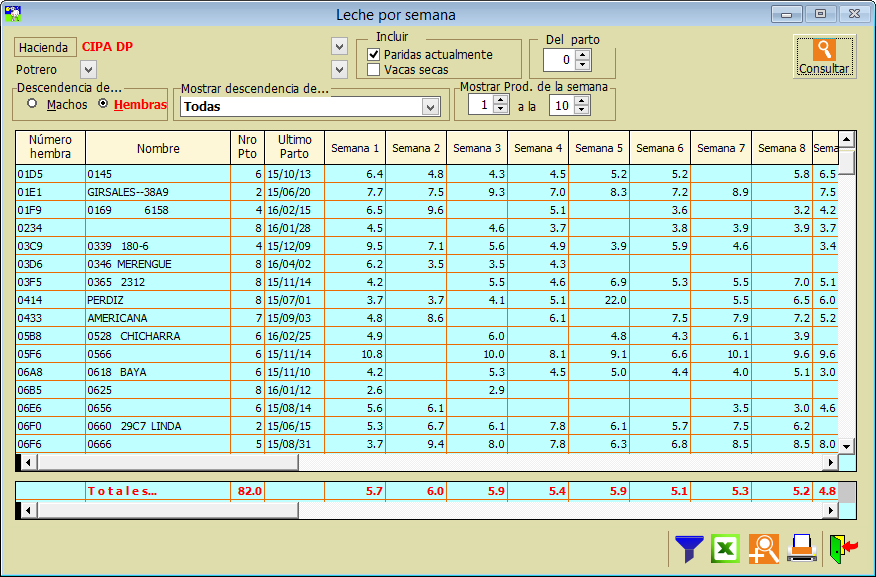The width and height of the screenshot is (876, 577).
Task: Export table with the Excel icon
Action: pyautogui.click(x=726, y=548)
